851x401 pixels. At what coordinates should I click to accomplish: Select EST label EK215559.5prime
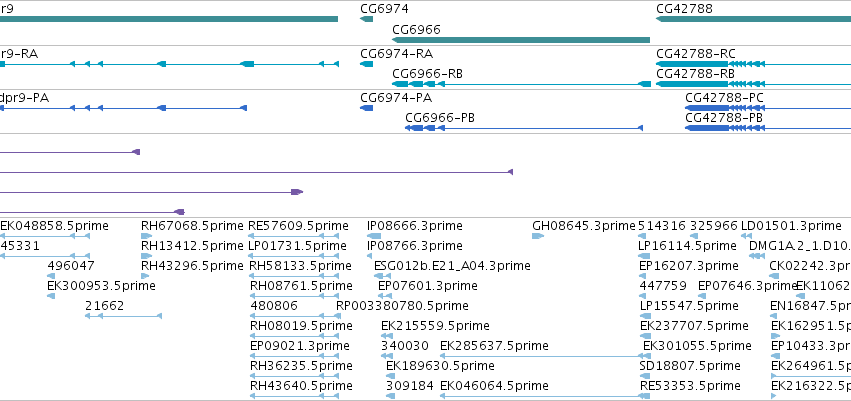coord(435,326)
